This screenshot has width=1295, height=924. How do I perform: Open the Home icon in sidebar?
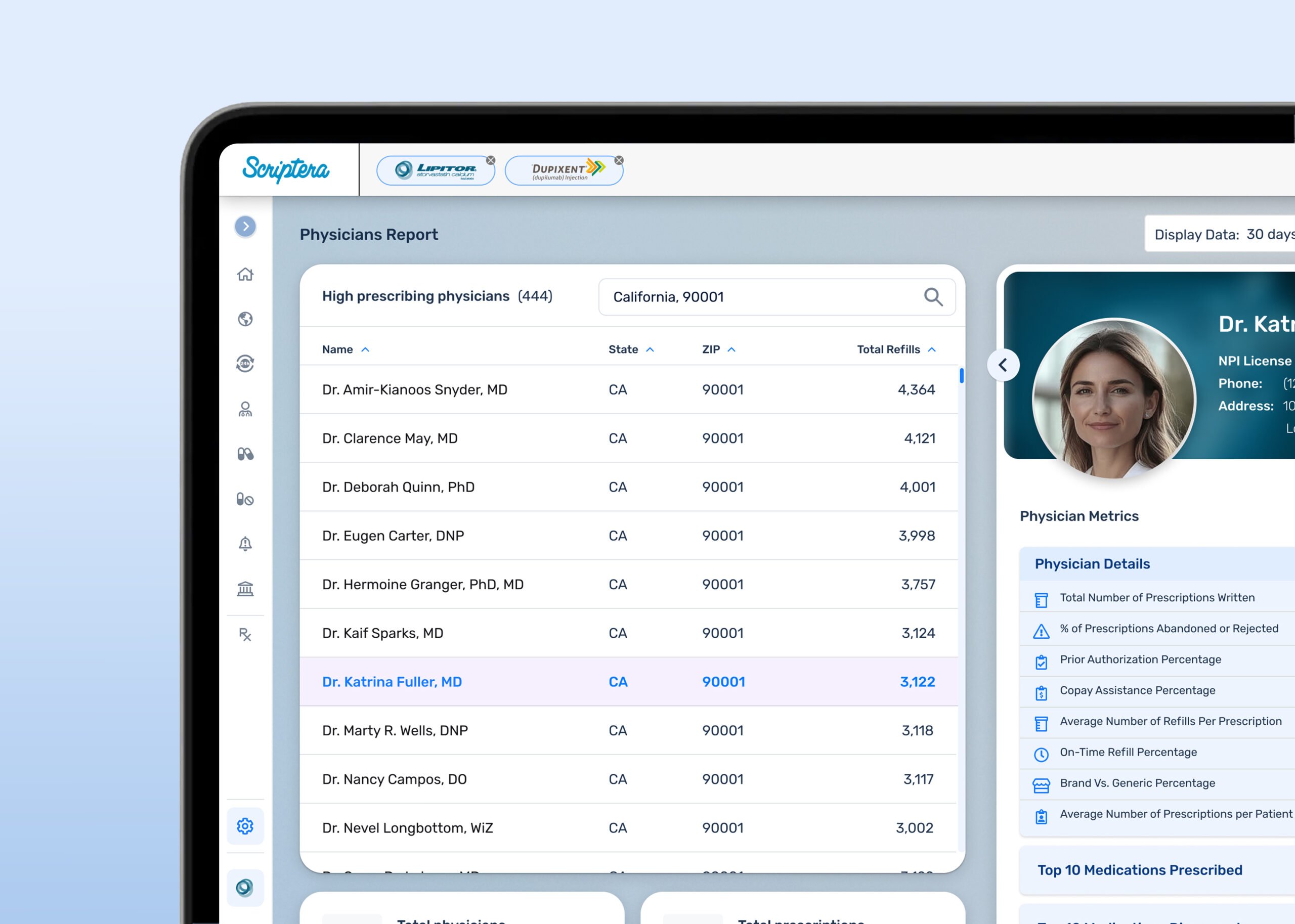(x=245, y=274)
